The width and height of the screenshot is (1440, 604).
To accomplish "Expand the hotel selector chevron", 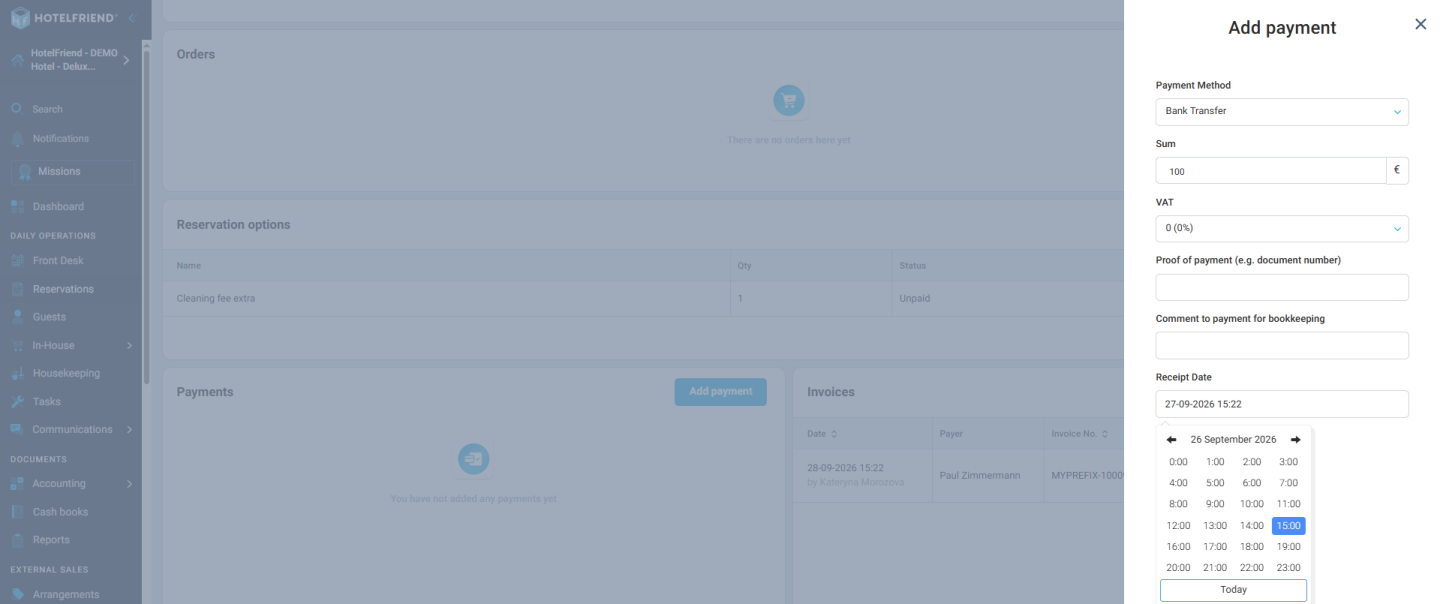I will coord(126,60).
